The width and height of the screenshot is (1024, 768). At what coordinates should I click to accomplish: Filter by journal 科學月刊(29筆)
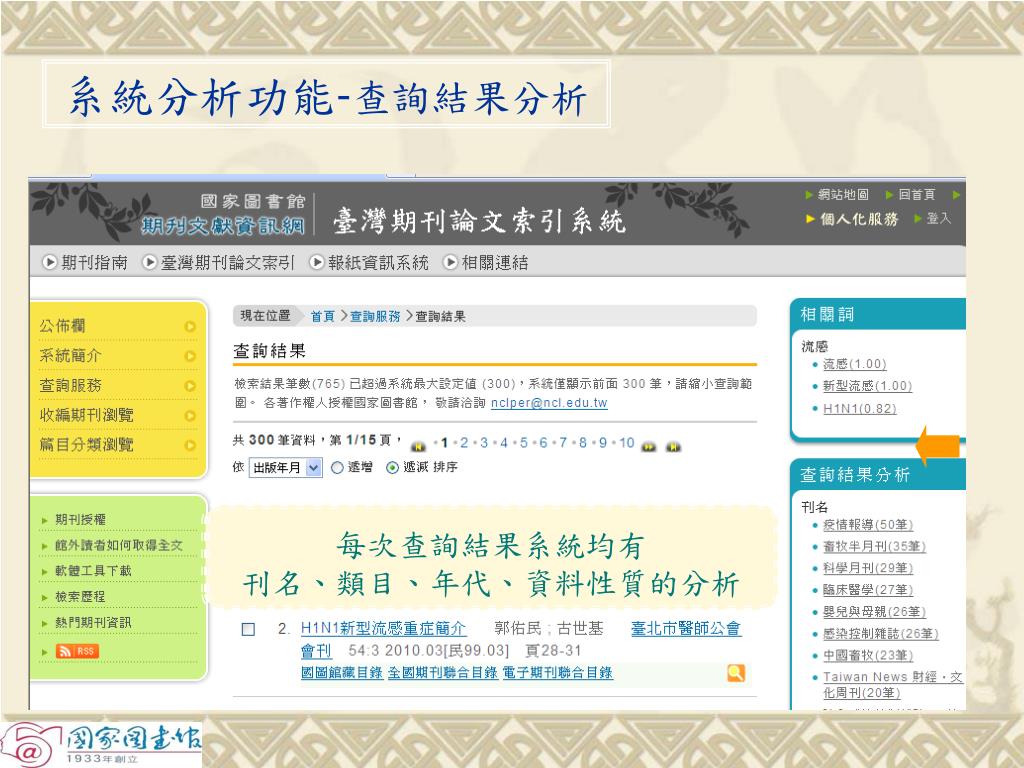click(868, 568)
